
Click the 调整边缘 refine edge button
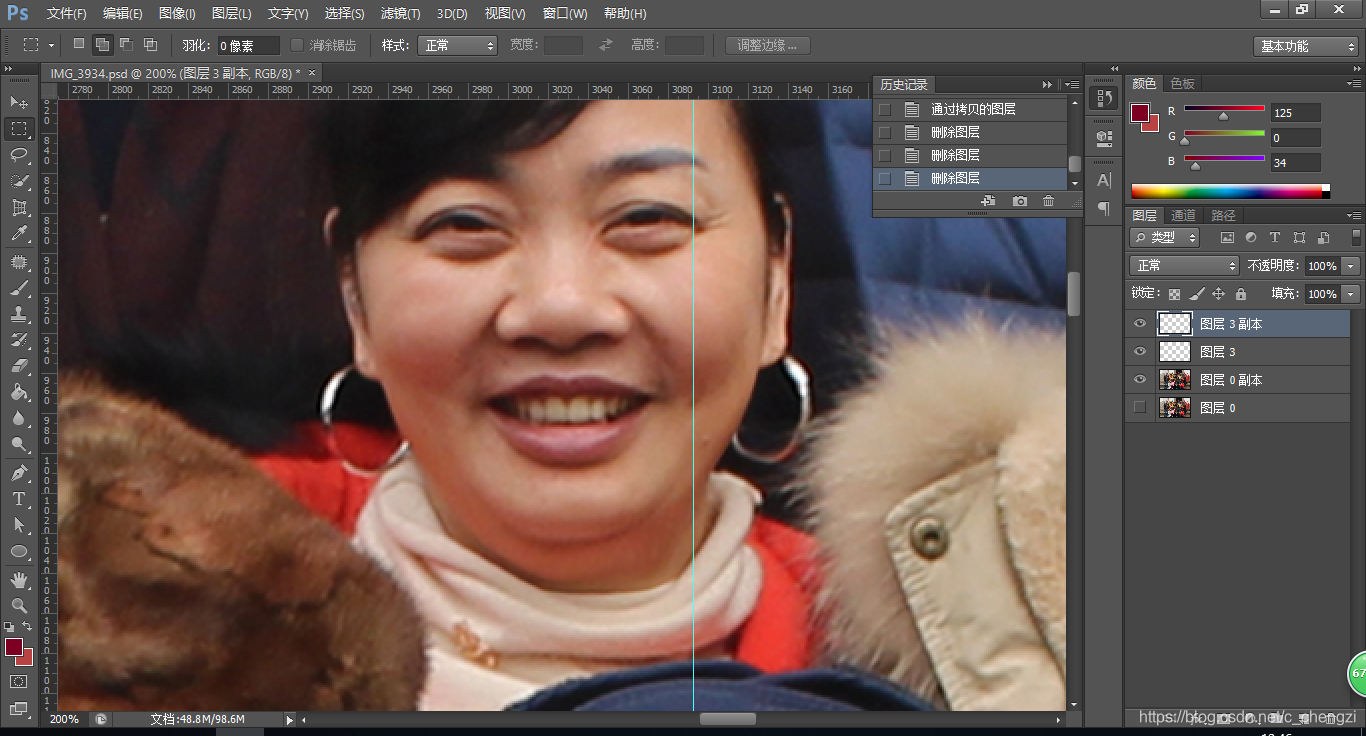pyautogui.click(x=767, y=45)
